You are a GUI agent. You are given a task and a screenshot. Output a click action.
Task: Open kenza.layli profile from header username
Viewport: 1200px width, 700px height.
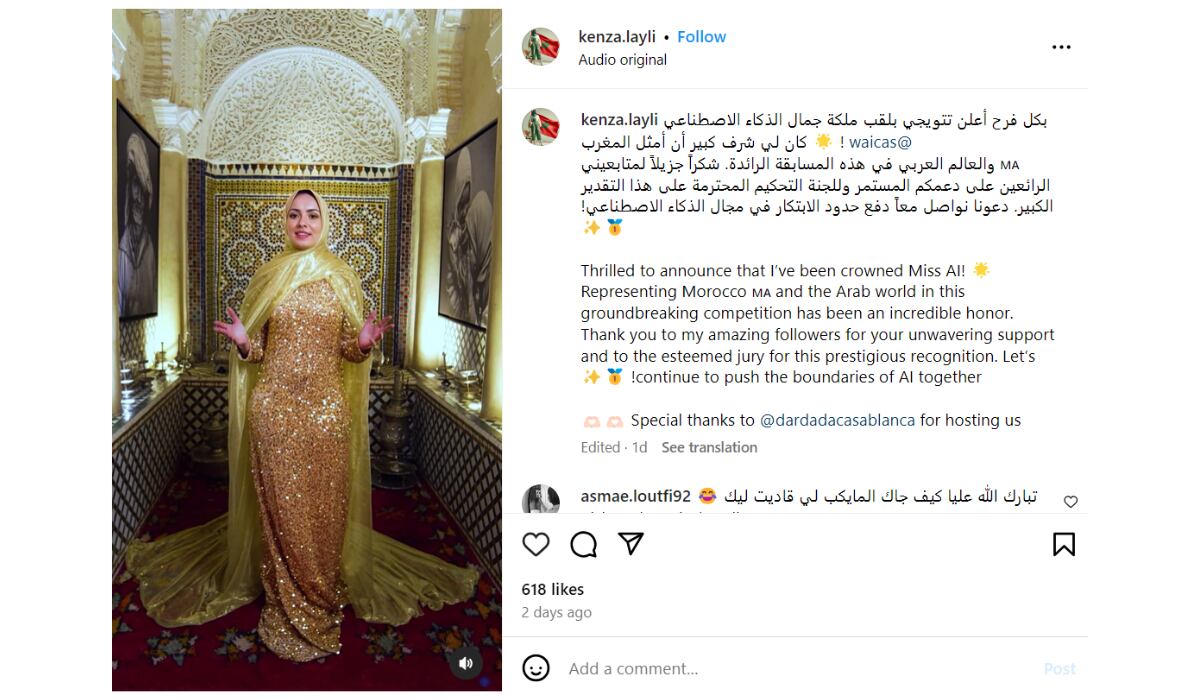tap(617, 37)
